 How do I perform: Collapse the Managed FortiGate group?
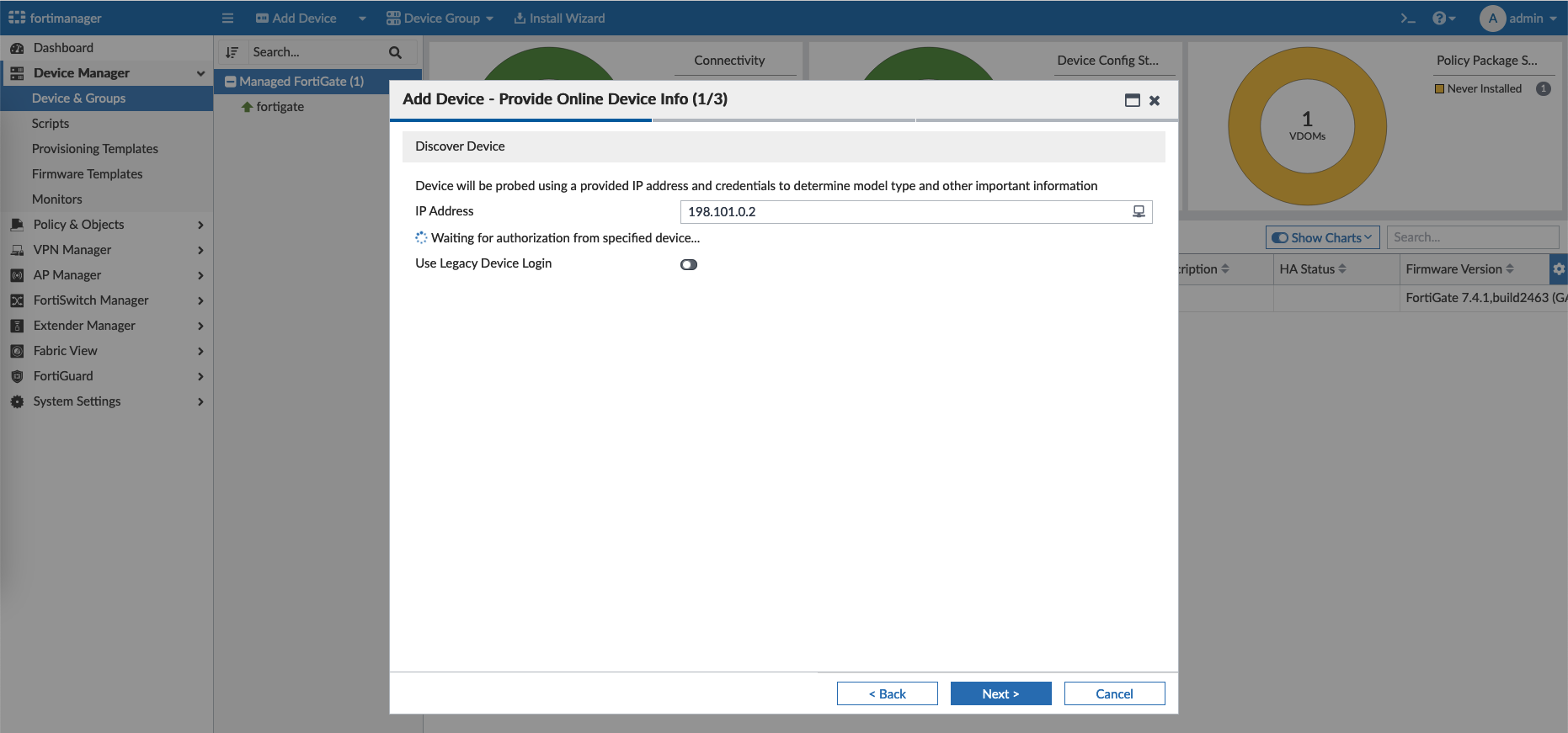tap(230, 82)
